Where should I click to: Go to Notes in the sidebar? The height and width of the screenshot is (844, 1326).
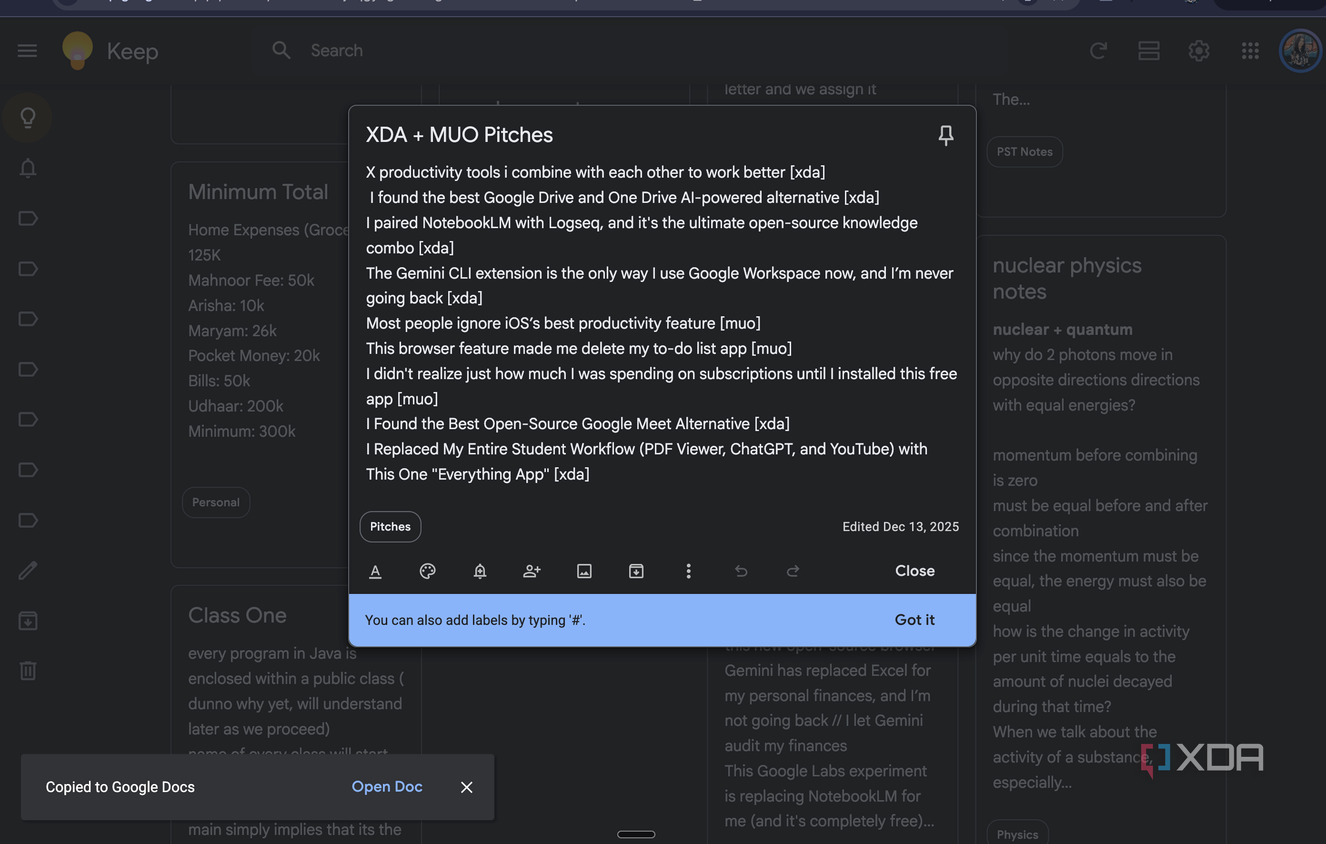tap(28, 118)
